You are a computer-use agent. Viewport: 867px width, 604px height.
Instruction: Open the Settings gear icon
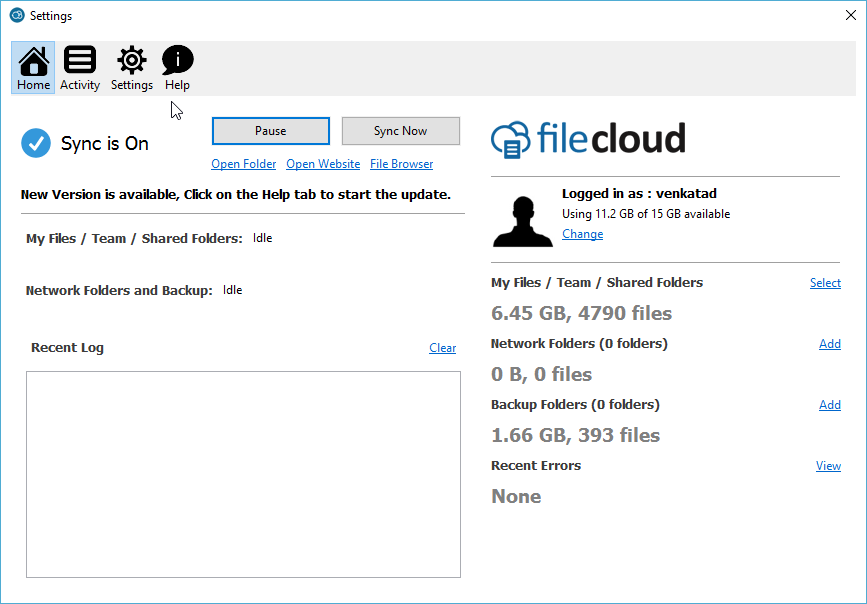click(x=132, y=60)
